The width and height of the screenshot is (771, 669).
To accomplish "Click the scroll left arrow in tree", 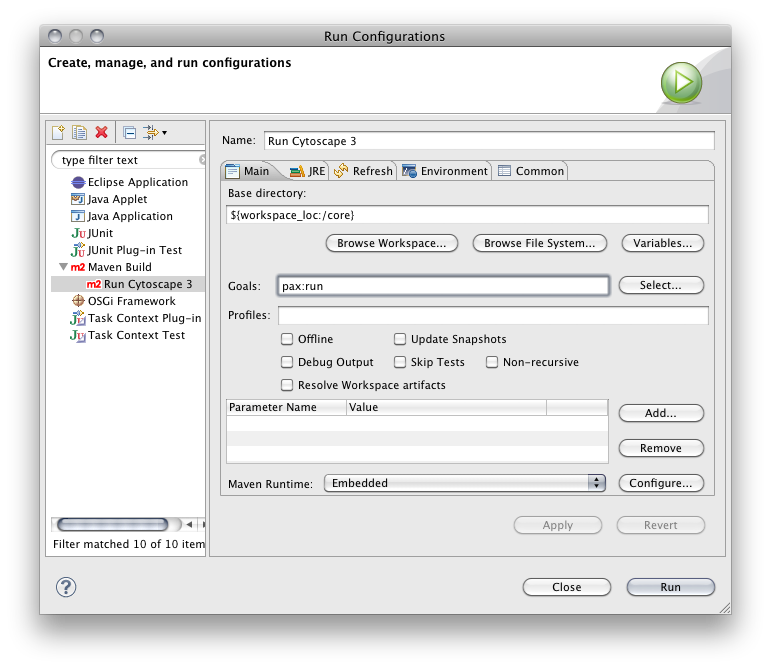I will coord(190,525).
